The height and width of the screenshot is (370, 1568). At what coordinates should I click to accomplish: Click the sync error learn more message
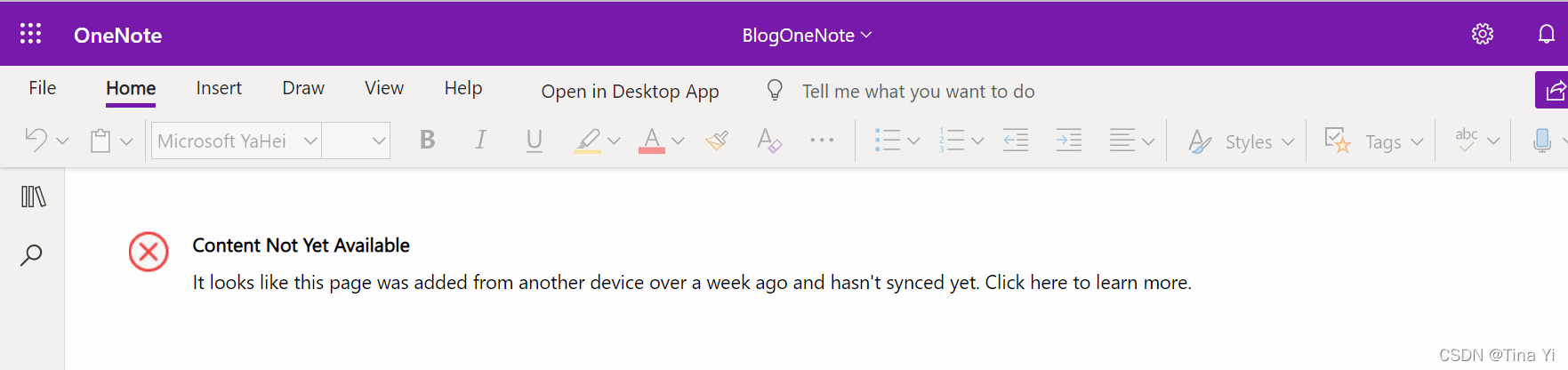692,282
